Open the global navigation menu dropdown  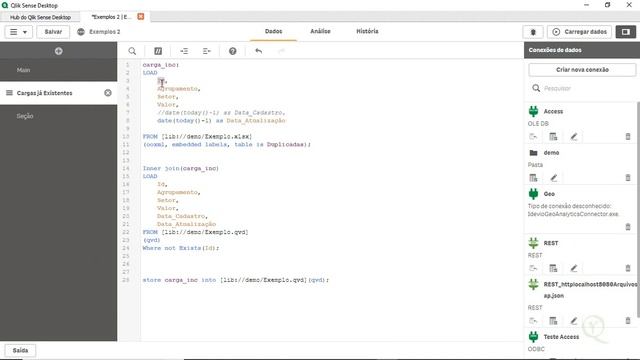point(18,32)
